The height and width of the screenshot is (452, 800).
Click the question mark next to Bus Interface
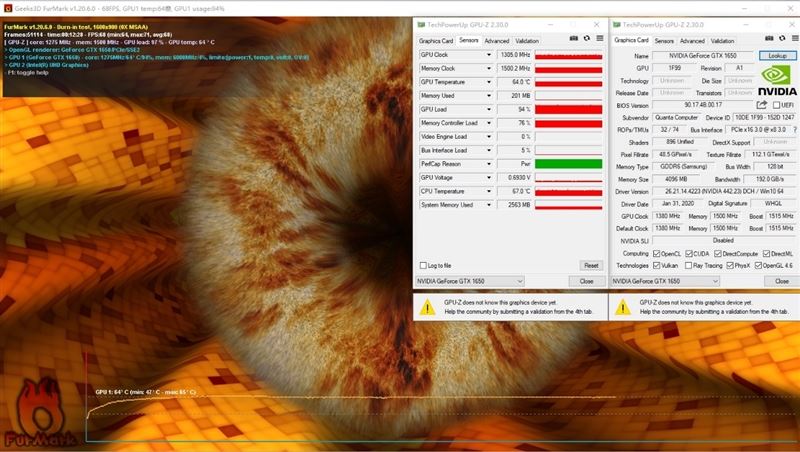tap(795, 130)
